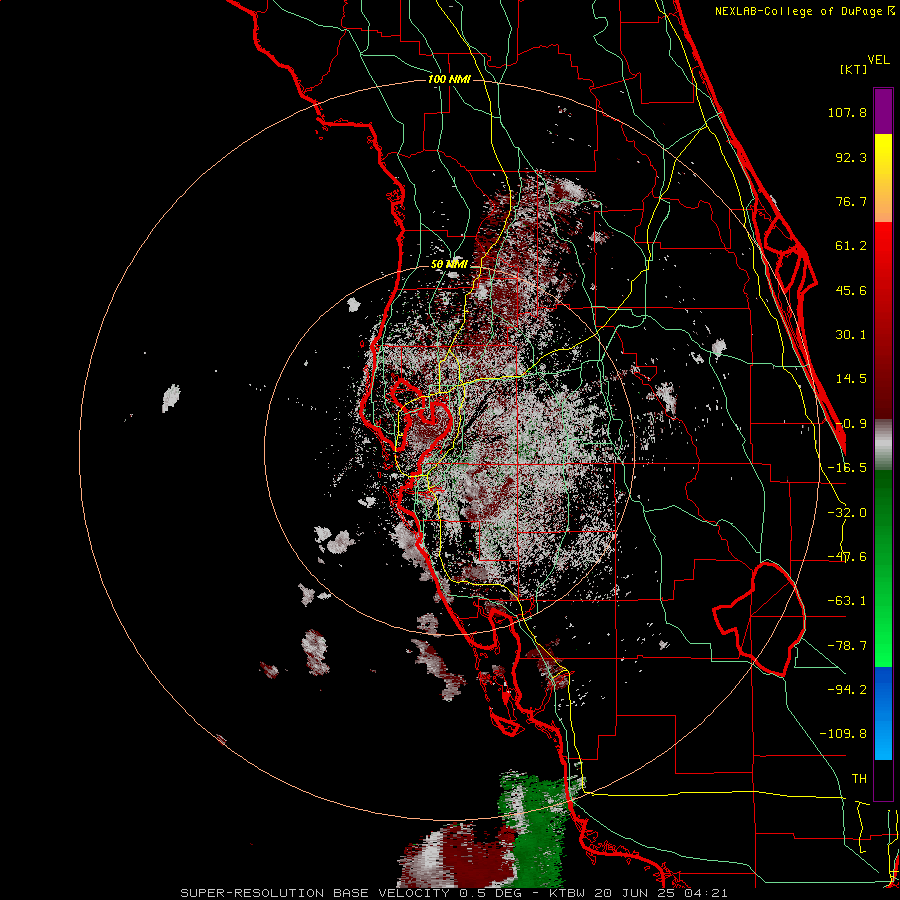Image resolution: width=900 pixels, height=900 pixels.
Task: Pick the gray near-zero segment of the color bar
Action: pyautogui.click(x=883, y=445)
